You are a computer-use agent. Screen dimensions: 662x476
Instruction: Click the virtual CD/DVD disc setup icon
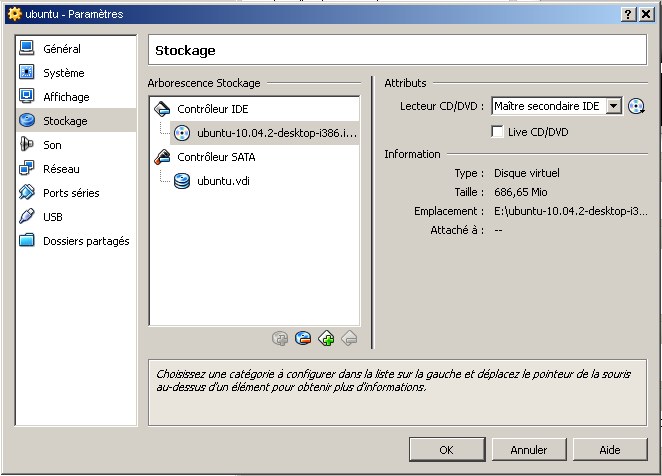coord(636,107)
